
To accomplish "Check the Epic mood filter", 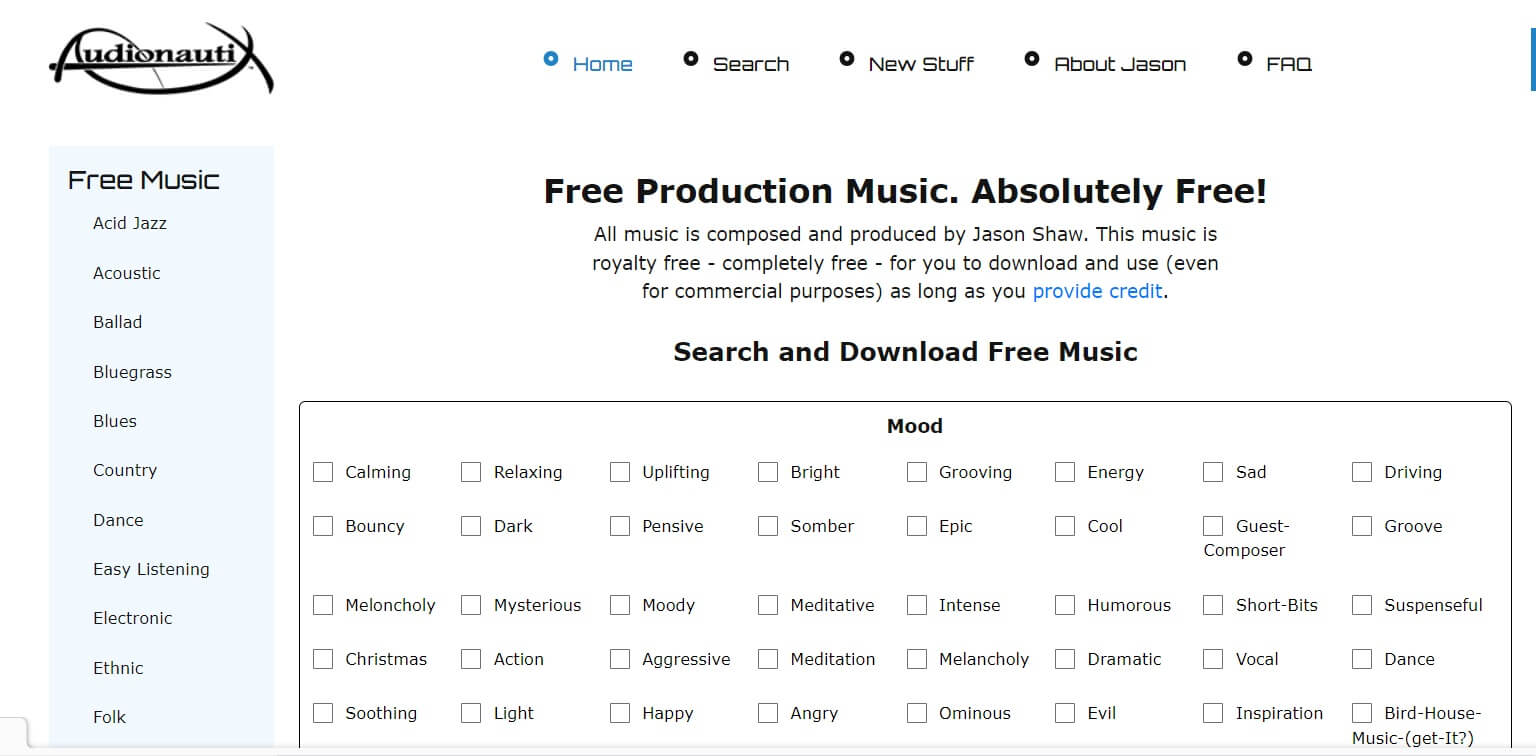I will coord(916,525).
